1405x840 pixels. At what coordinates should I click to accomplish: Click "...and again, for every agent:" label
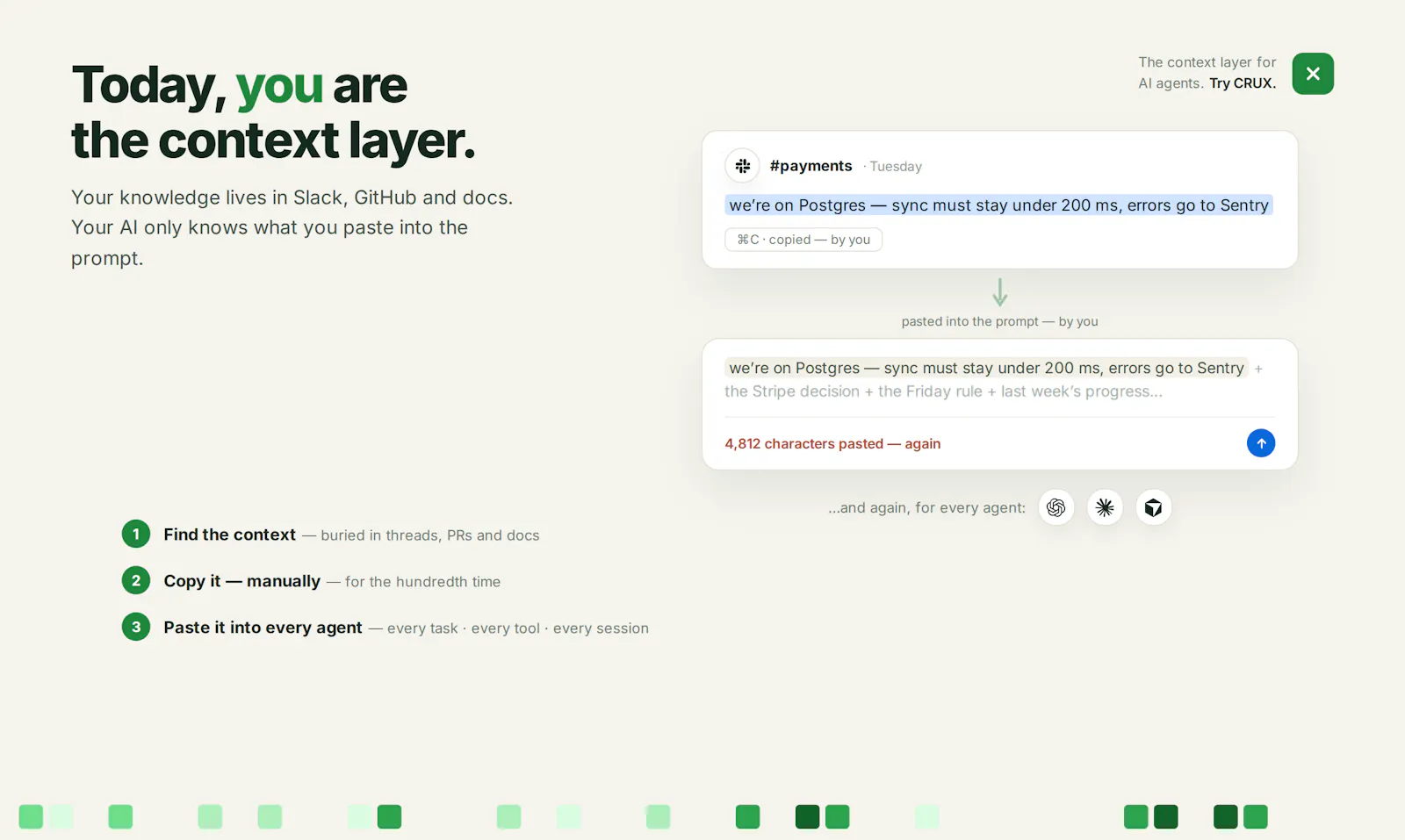(x=926, y=507)
